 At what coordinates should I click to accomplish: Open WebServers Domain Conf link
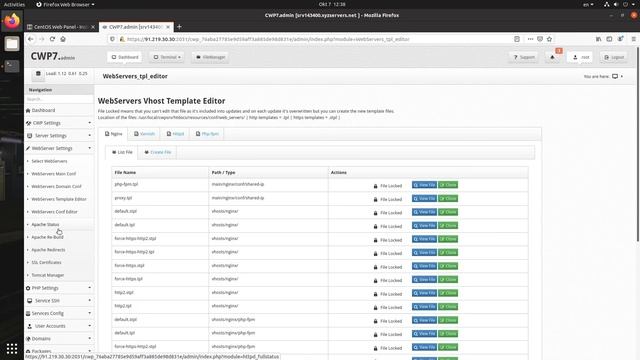(56, 187)
